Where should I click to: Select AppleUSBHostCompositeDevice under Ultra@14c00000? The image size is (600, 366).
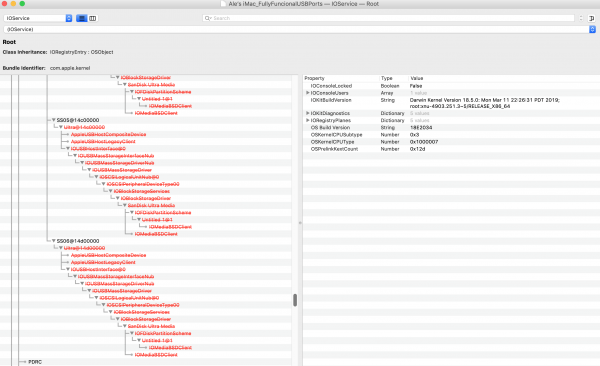(108, 134)
